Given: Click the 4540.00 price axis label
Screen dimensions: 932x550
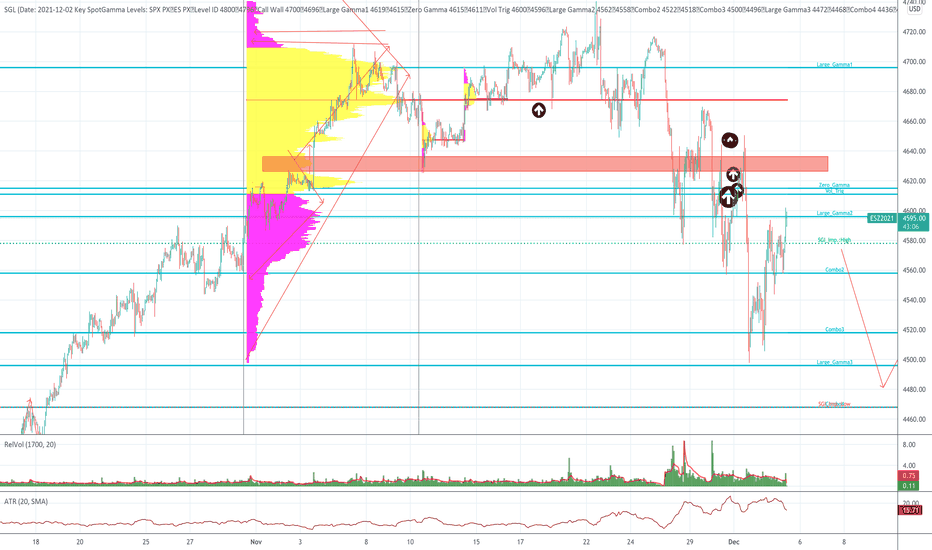Looking at the screenshot, I should (x=914, y=300).
